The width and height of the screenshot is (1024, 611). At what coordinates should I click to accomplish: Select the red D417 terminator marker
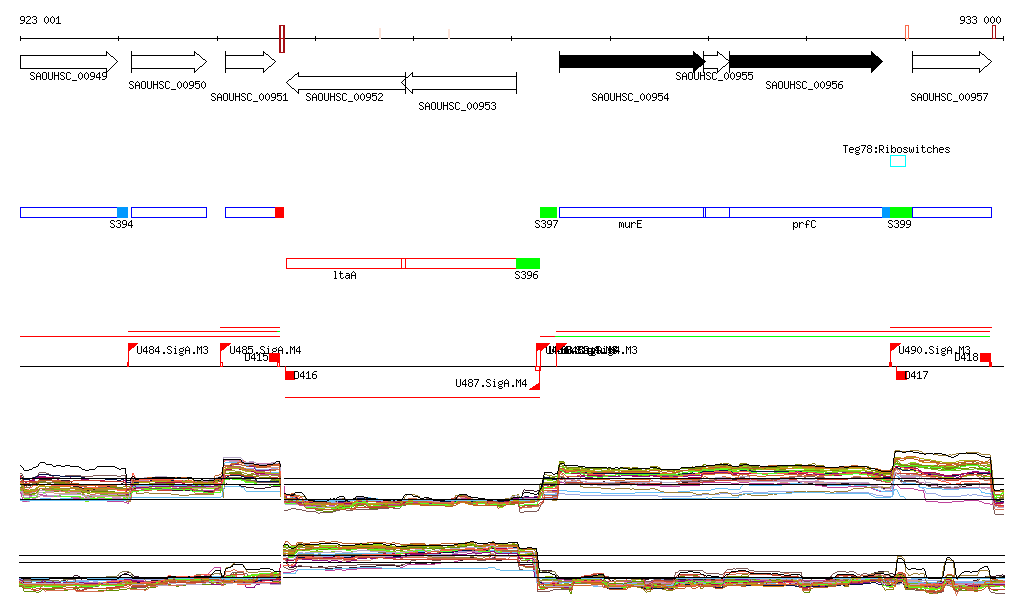click(901, 375)
